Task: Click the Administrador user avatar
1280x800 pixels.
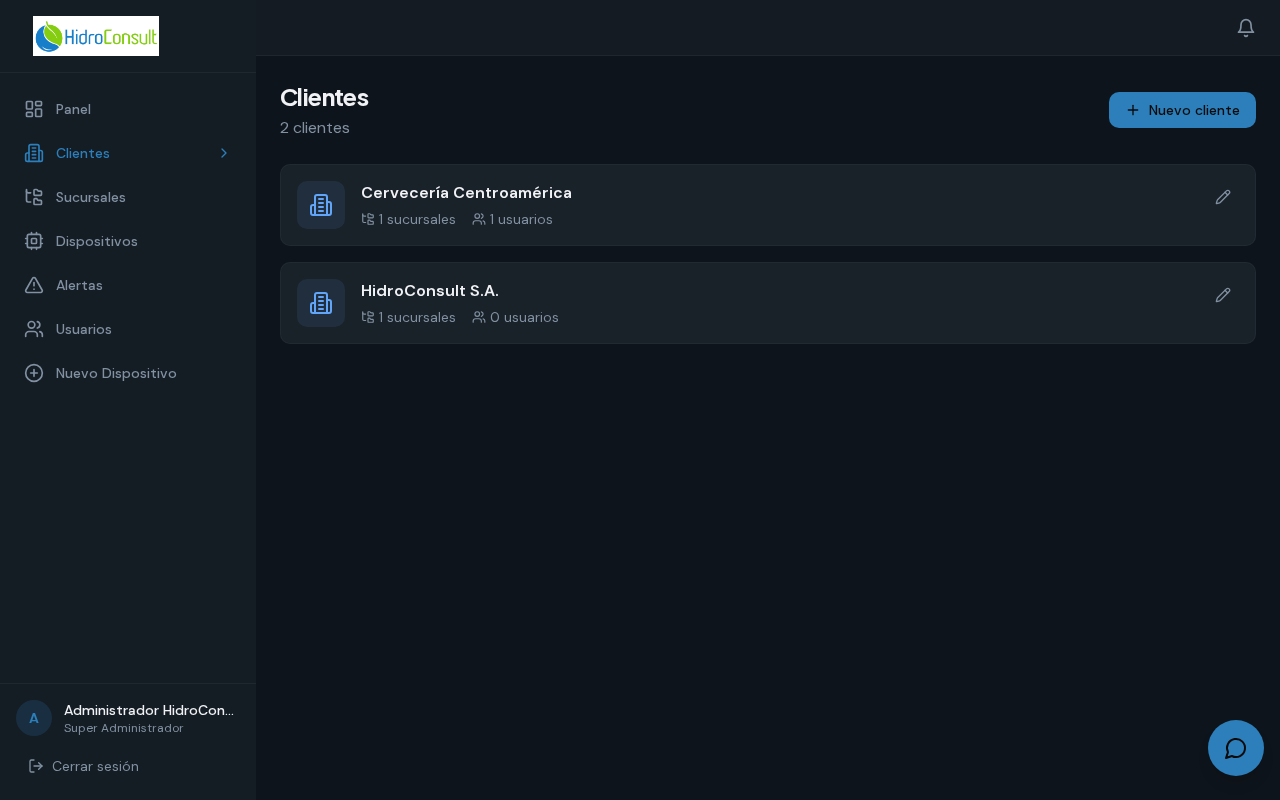Action: (34, 718)
